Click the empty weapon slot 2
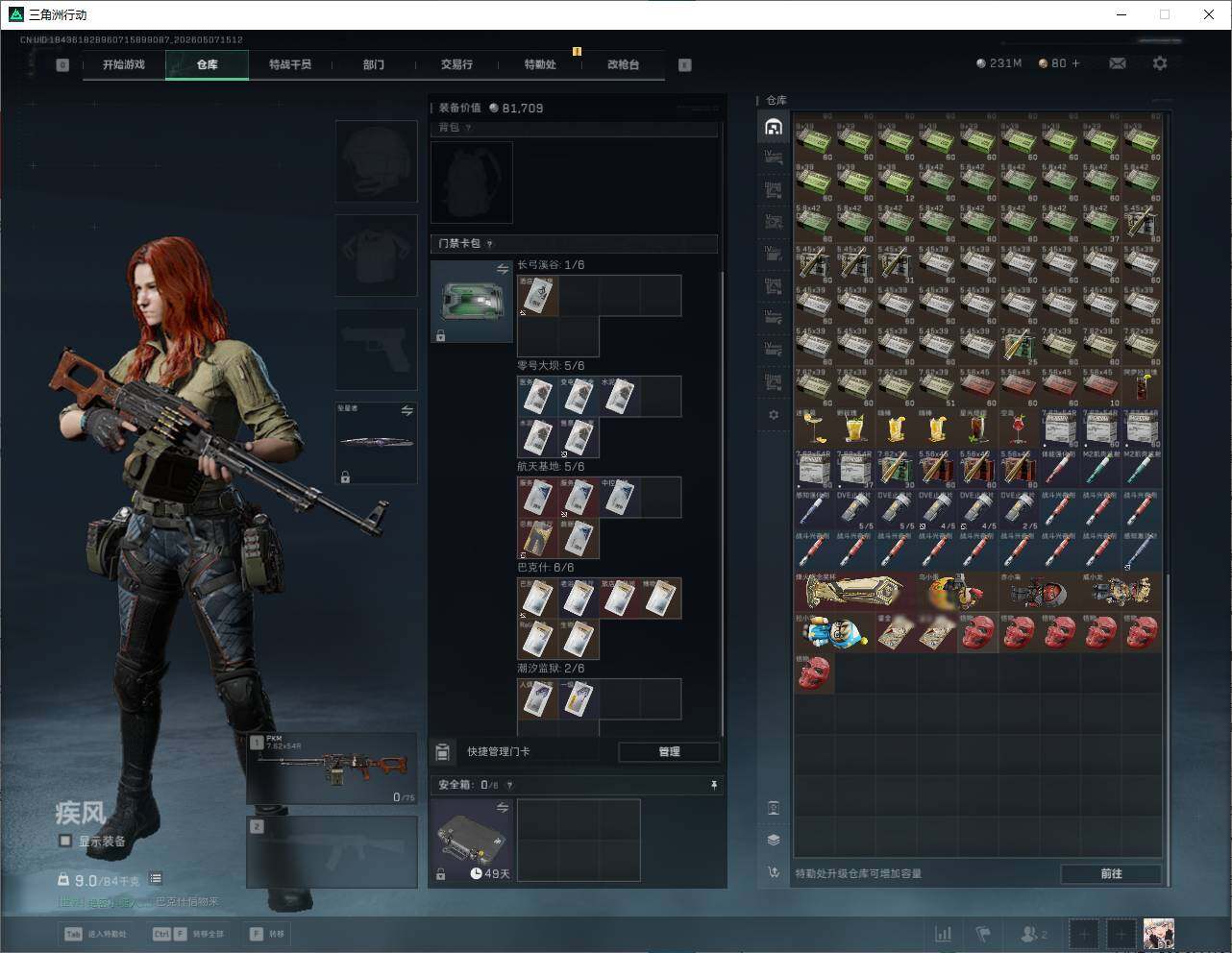Viewport: 1232px width, 953px height. [x=333, y=852]
